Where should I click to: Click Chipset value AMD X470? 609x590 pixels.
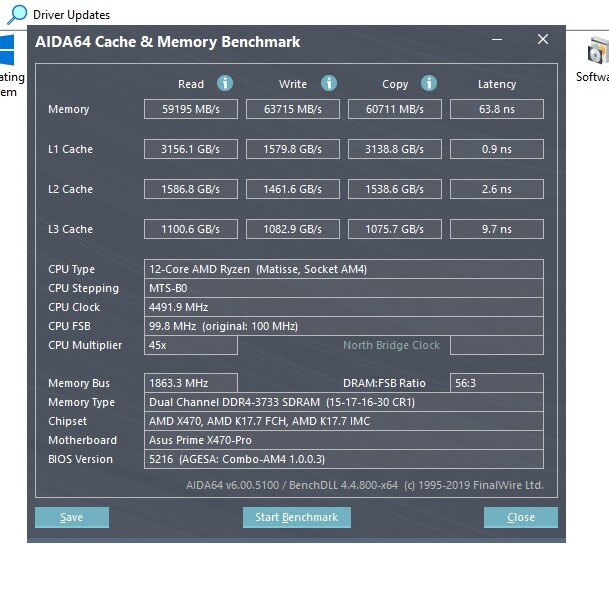tap(344, 421)
